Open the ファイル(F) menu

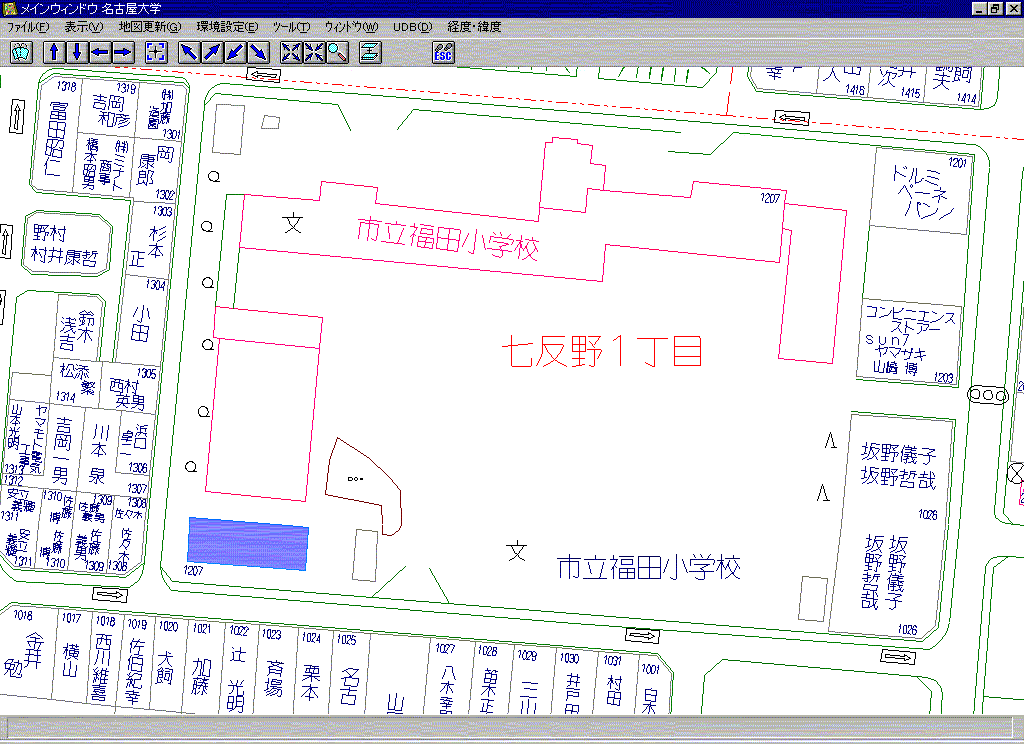point(28,27)
